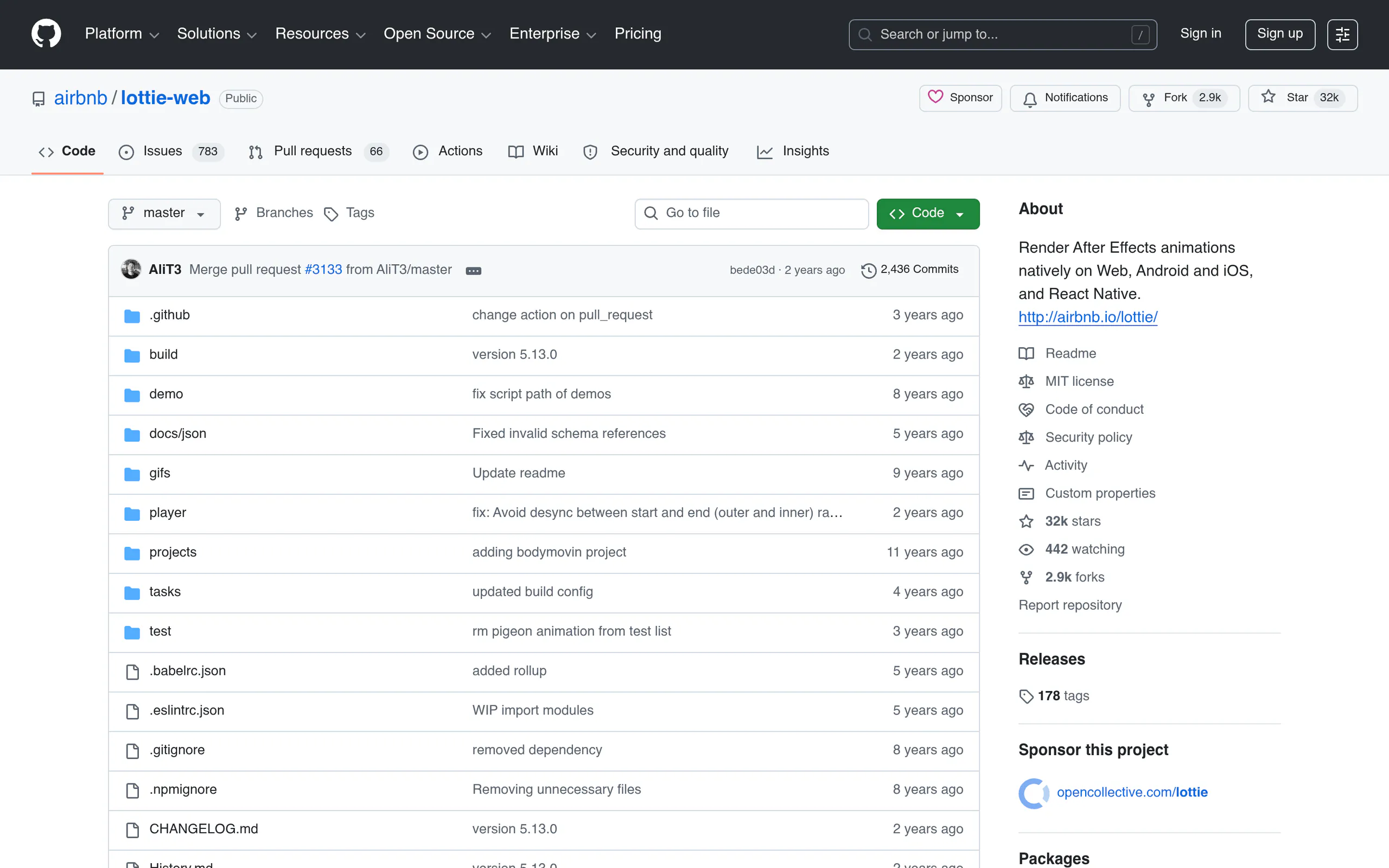Open the .gitignore file
Image resolution: width=1389 pixels, height=868 pixels.
pyautogui.click(x=177, y=750)
